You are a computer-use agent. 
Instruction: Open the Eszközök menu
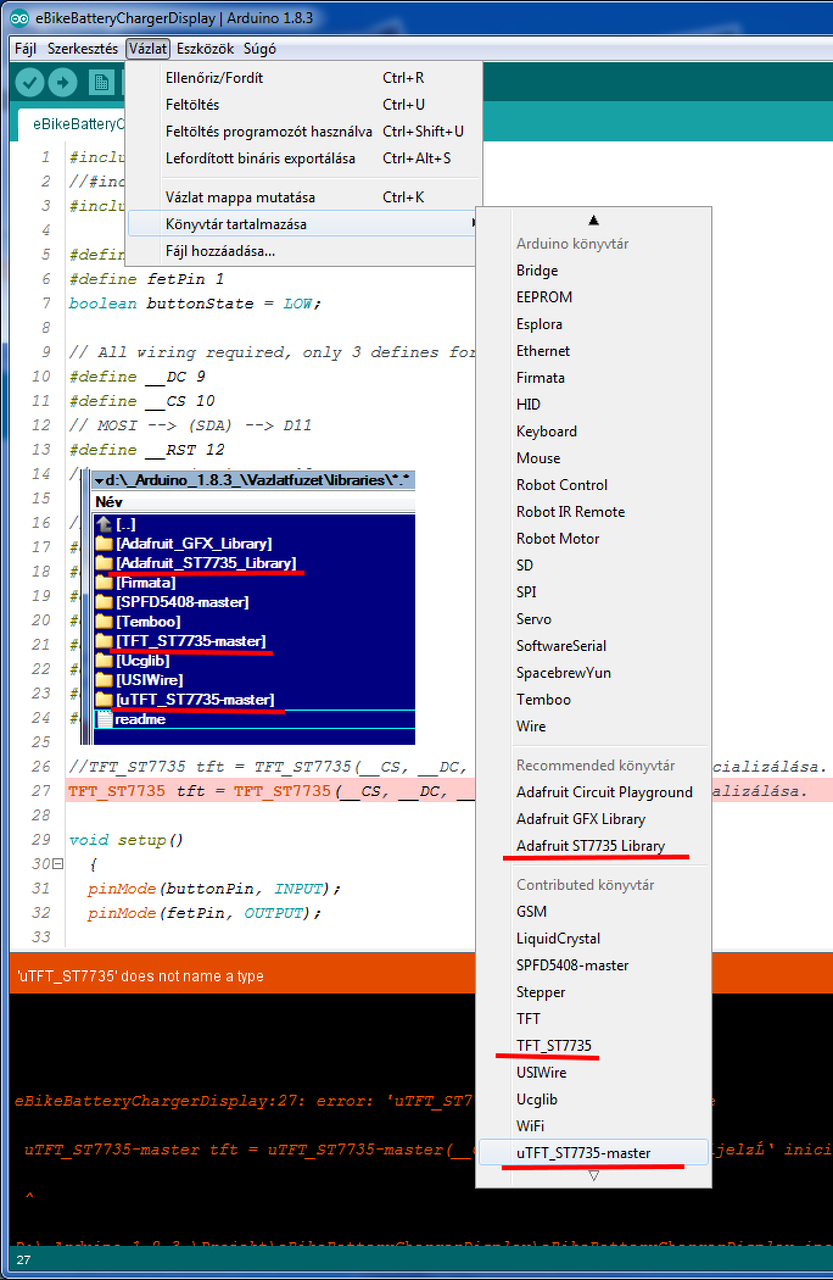click(205, 48)
